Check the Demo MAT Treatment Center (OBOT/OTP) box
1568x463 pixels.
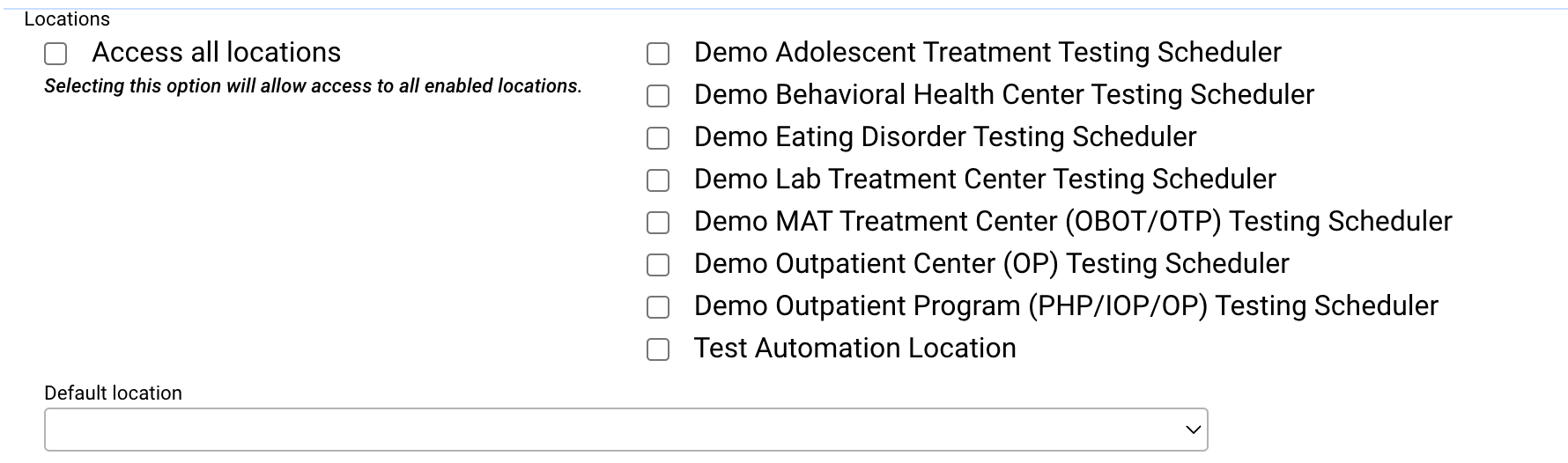click(x=658, y=223)
